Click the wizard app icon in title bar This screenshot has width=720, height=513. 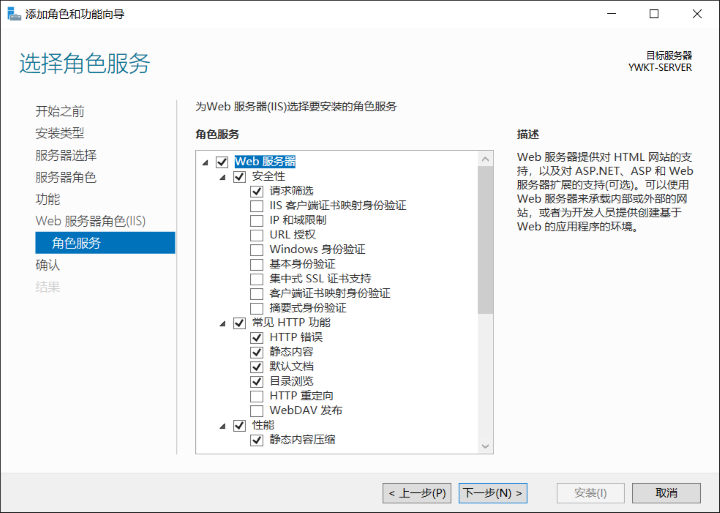(x=14, y=14)
